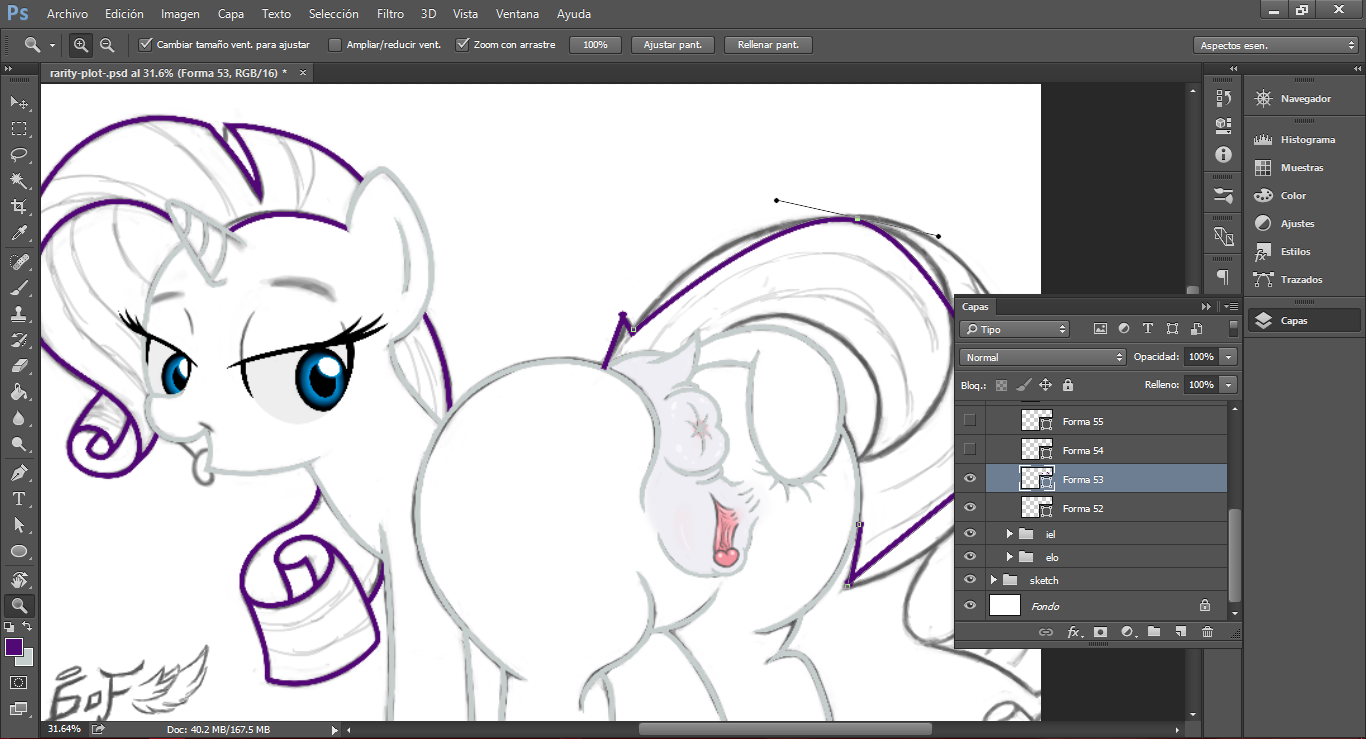Select the Paint Bucket tool
Screen dimensions: 1366x739
19,392
